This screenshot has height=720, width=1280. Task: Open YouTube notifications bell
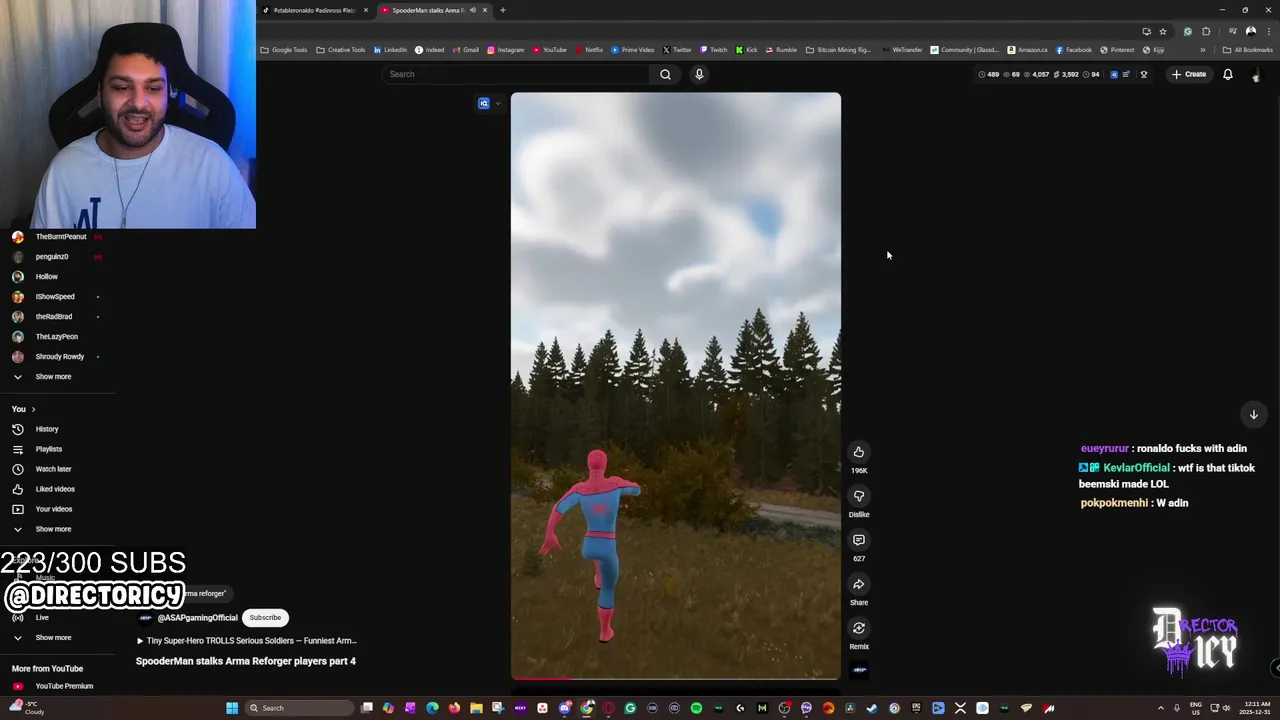click(1228, 74)
